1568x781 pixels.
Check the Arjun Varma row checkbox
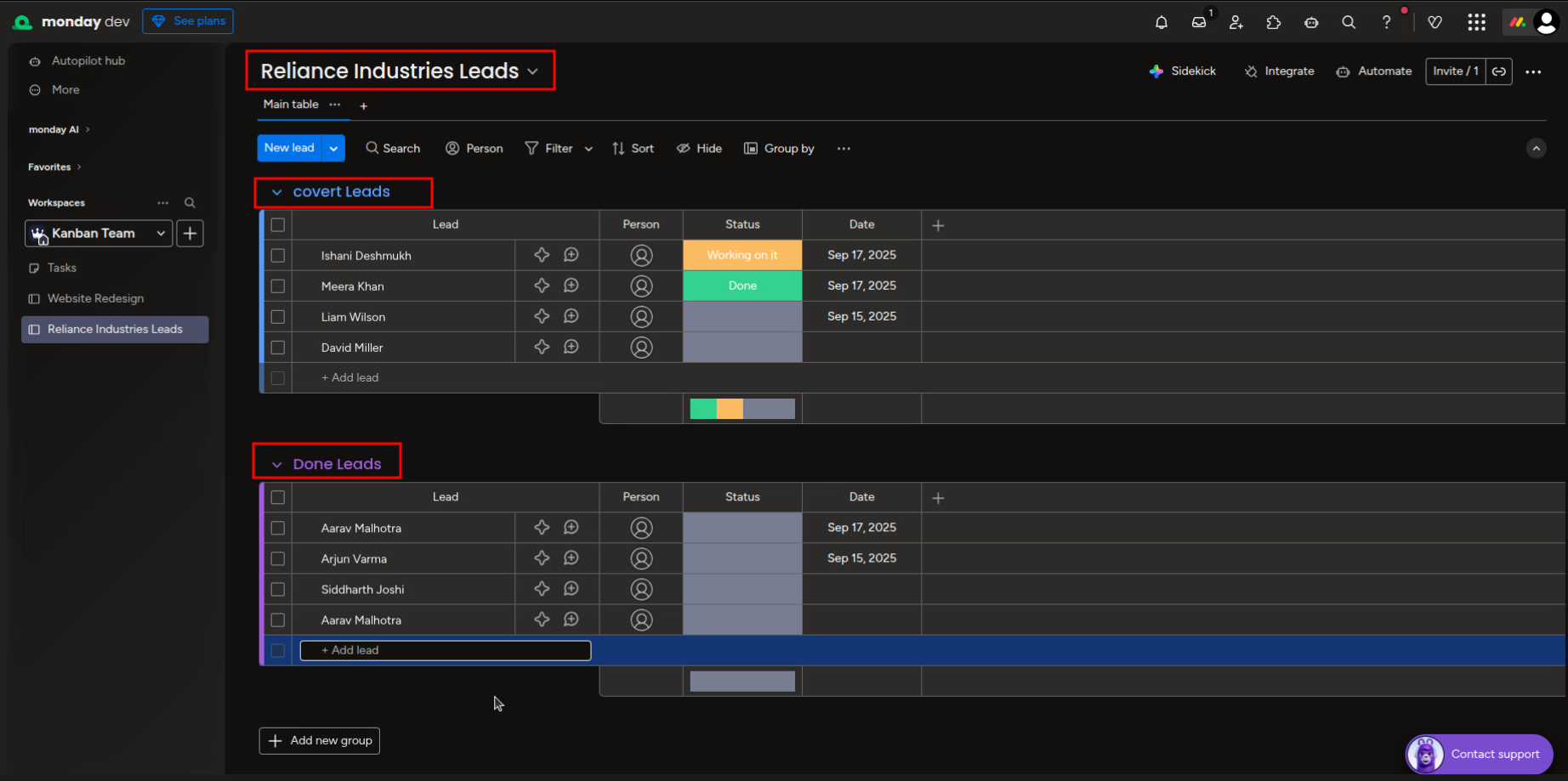[x=278, y=559]
